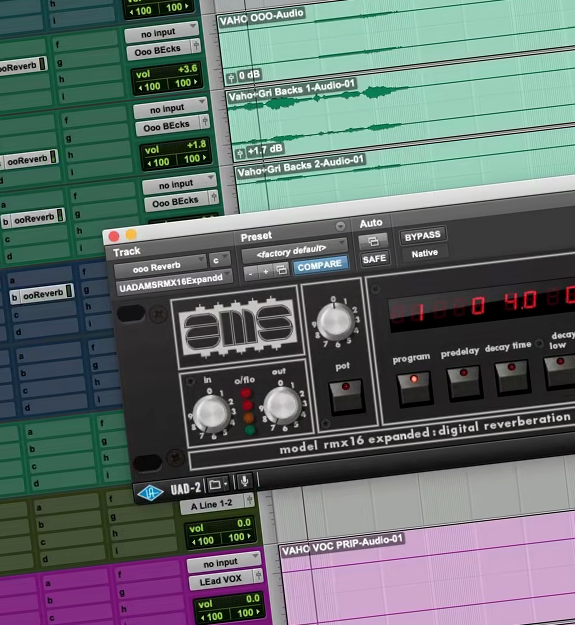Select the predelay button on the RMX16

(464, 383)
